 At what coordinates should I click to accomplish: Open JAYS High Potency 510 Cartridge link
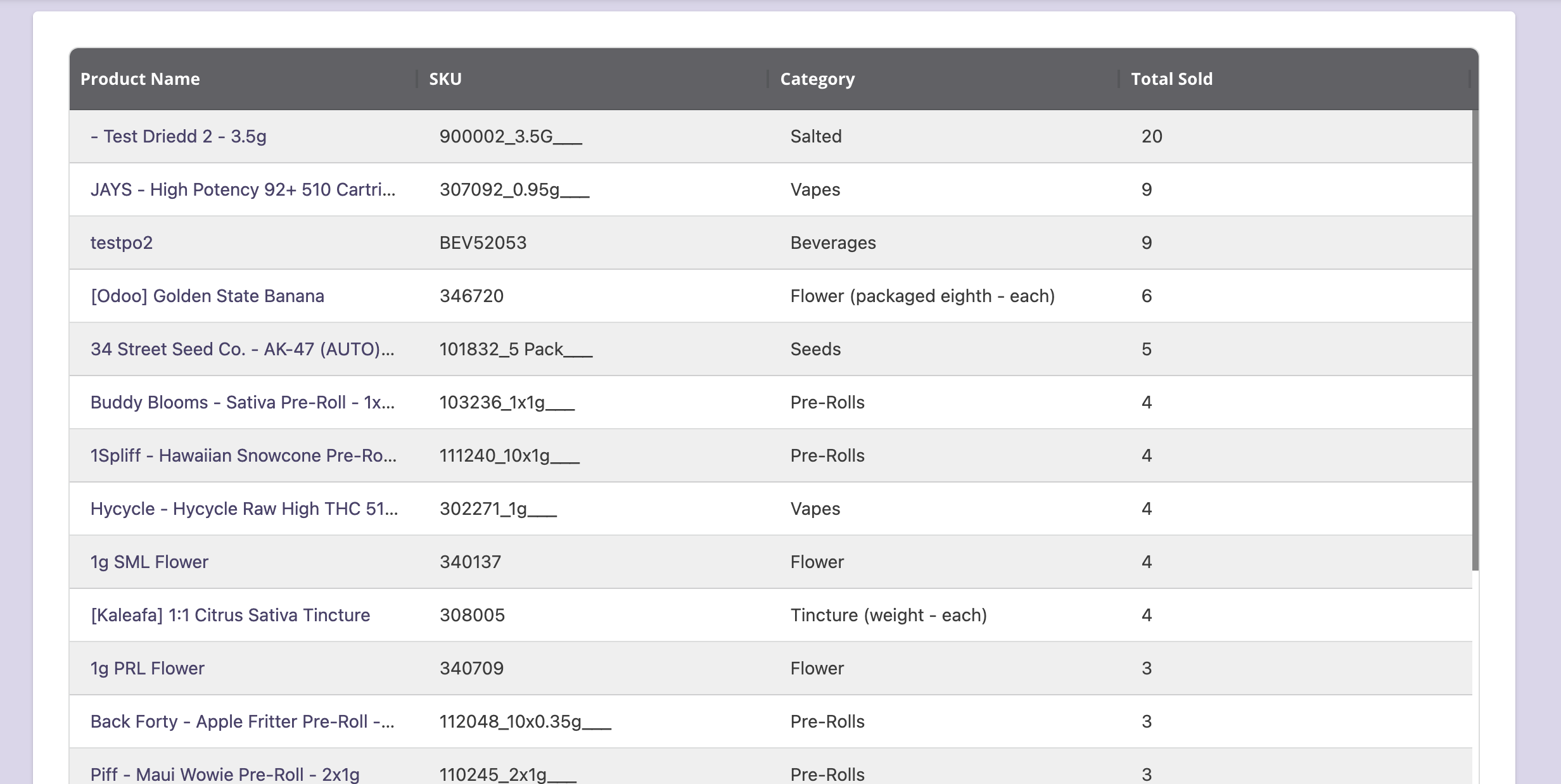click(243, 189)
